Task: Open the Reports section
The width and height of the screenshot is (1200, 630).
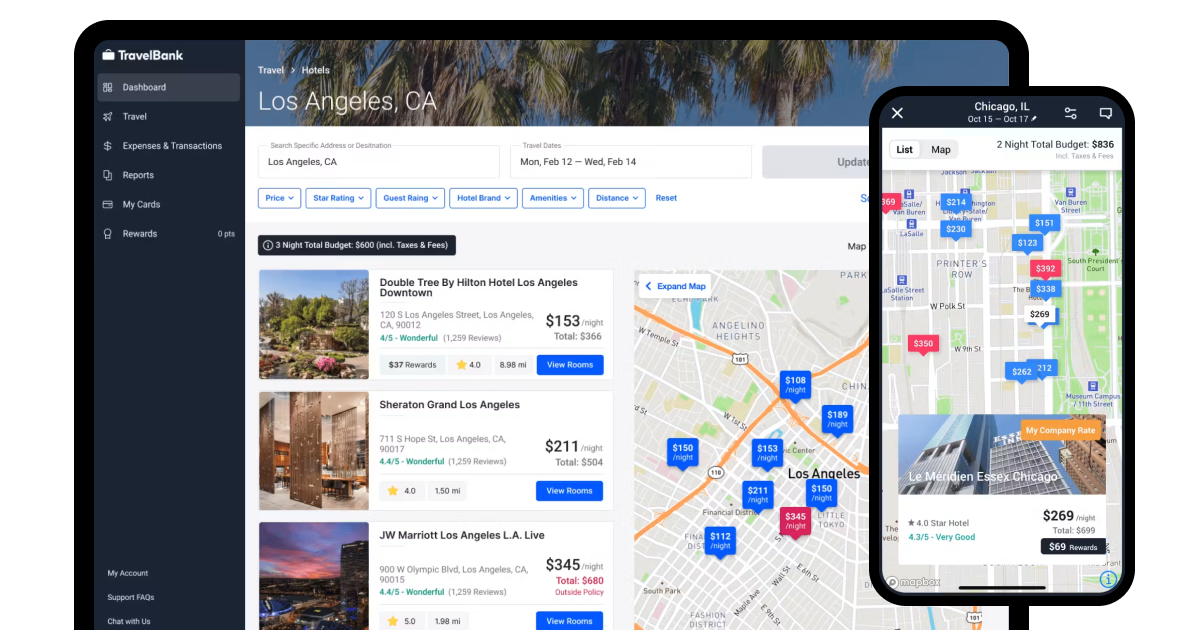Action: tap(138, 175)
